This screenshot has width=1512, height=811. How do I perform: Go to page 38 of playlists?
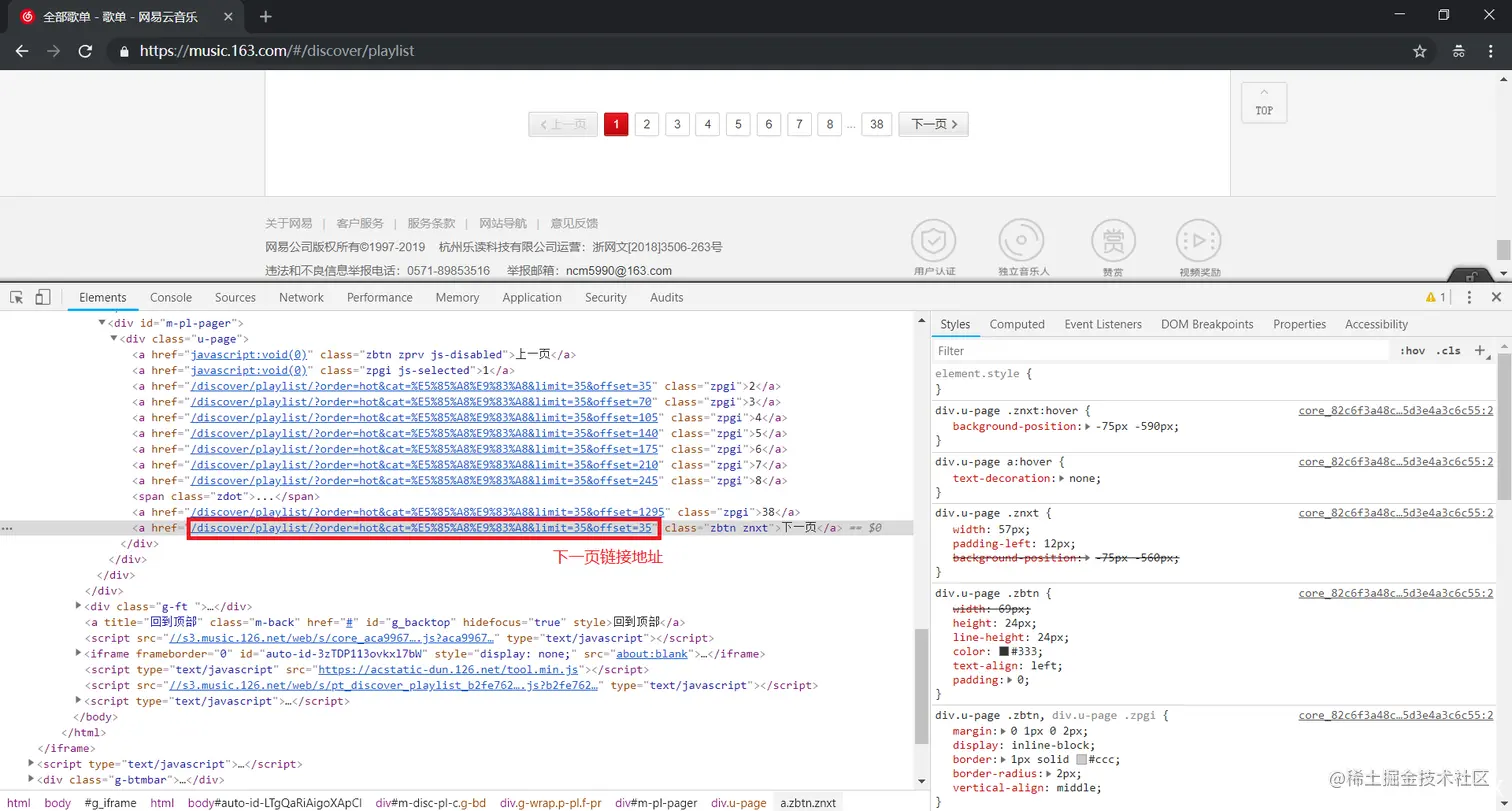tap(877, 124)
